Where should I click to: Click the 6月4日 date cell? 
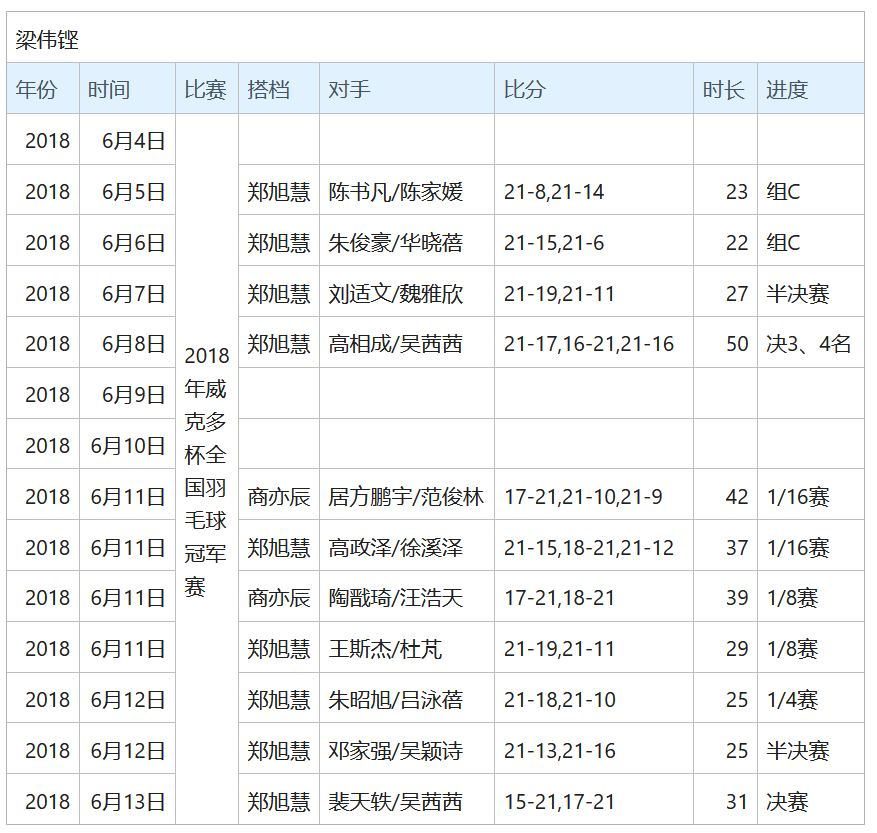[134, 141]
